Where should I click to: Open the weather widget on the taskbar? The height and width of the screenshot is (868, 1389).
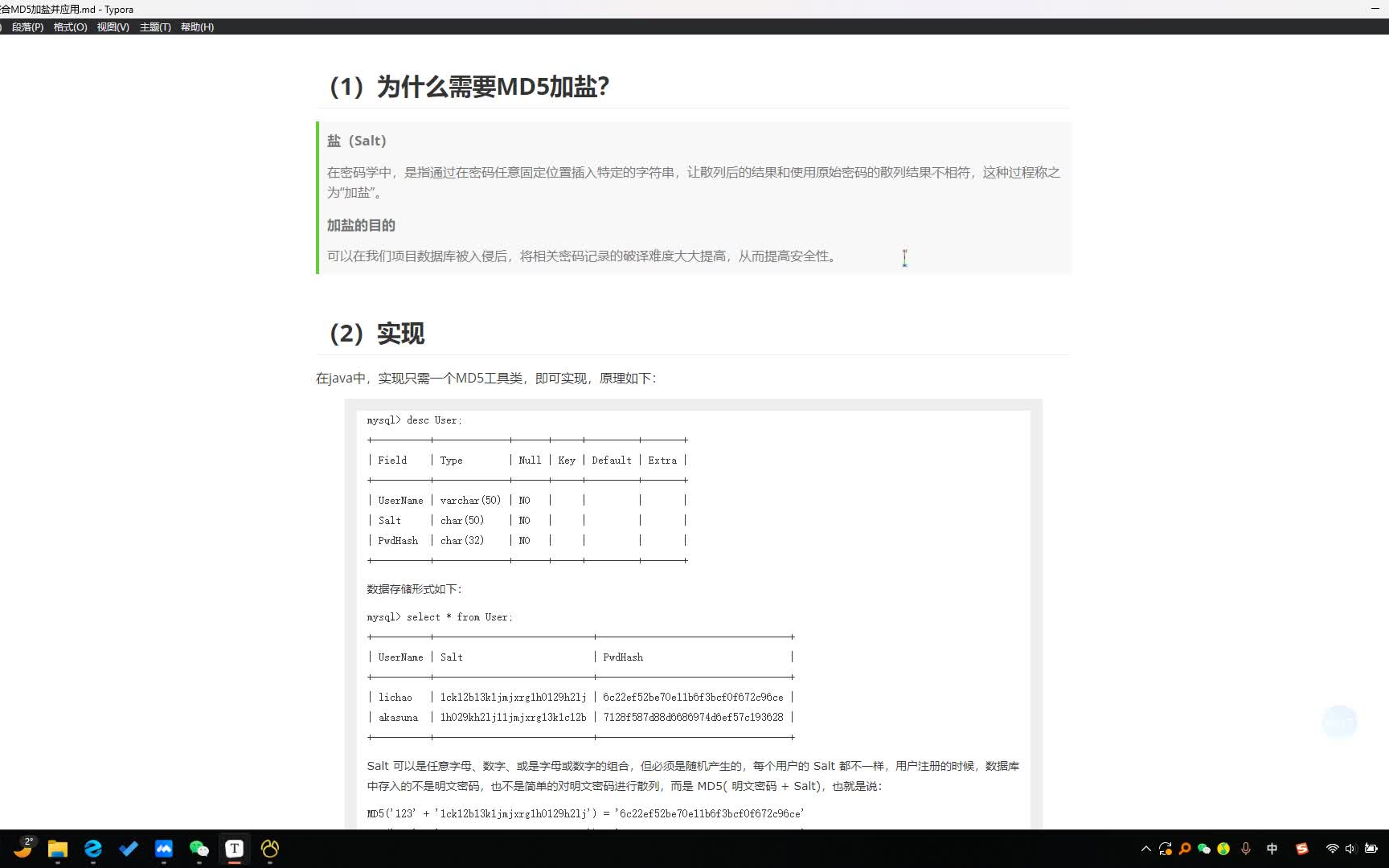[23, 848]
